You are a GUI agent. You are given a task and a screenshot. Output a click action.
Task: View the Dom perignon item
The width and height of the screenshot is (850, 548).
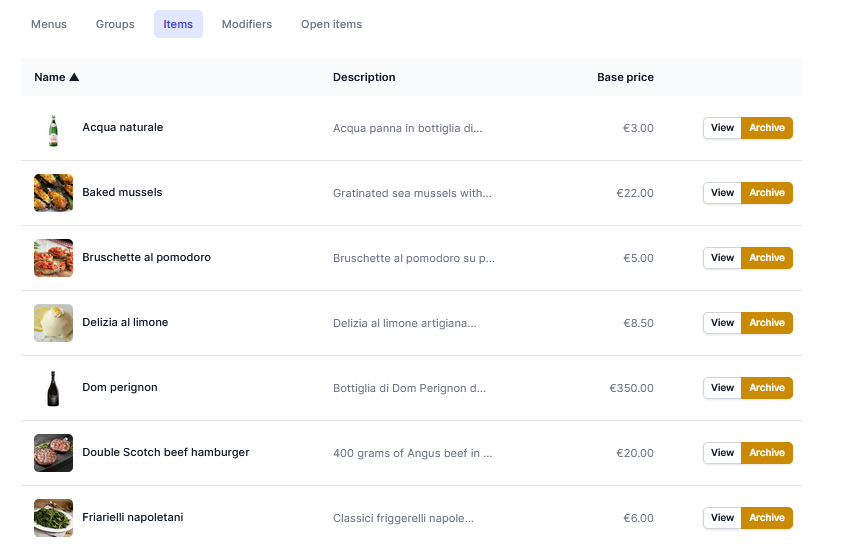(x=722, y=388)
